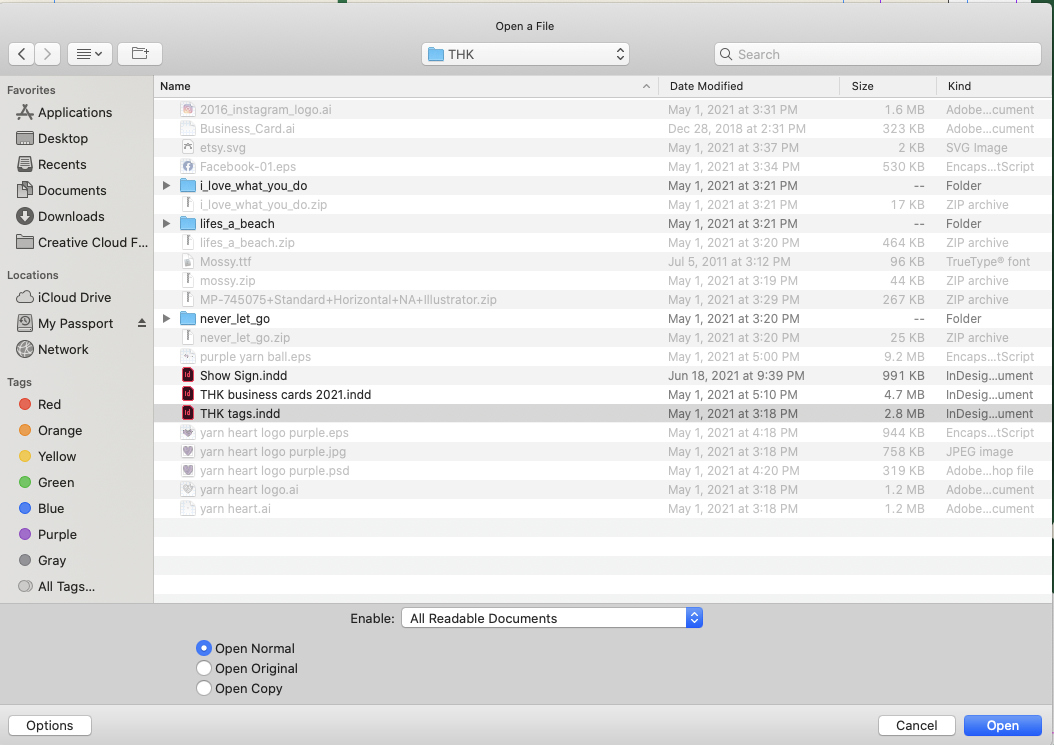Filter by the Purple tag

click(48, 535)
